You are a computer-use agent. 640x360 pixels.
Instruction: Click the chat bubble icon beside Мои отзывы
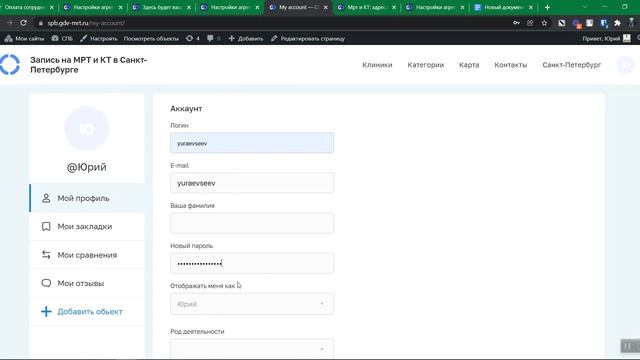pos(46,283)
